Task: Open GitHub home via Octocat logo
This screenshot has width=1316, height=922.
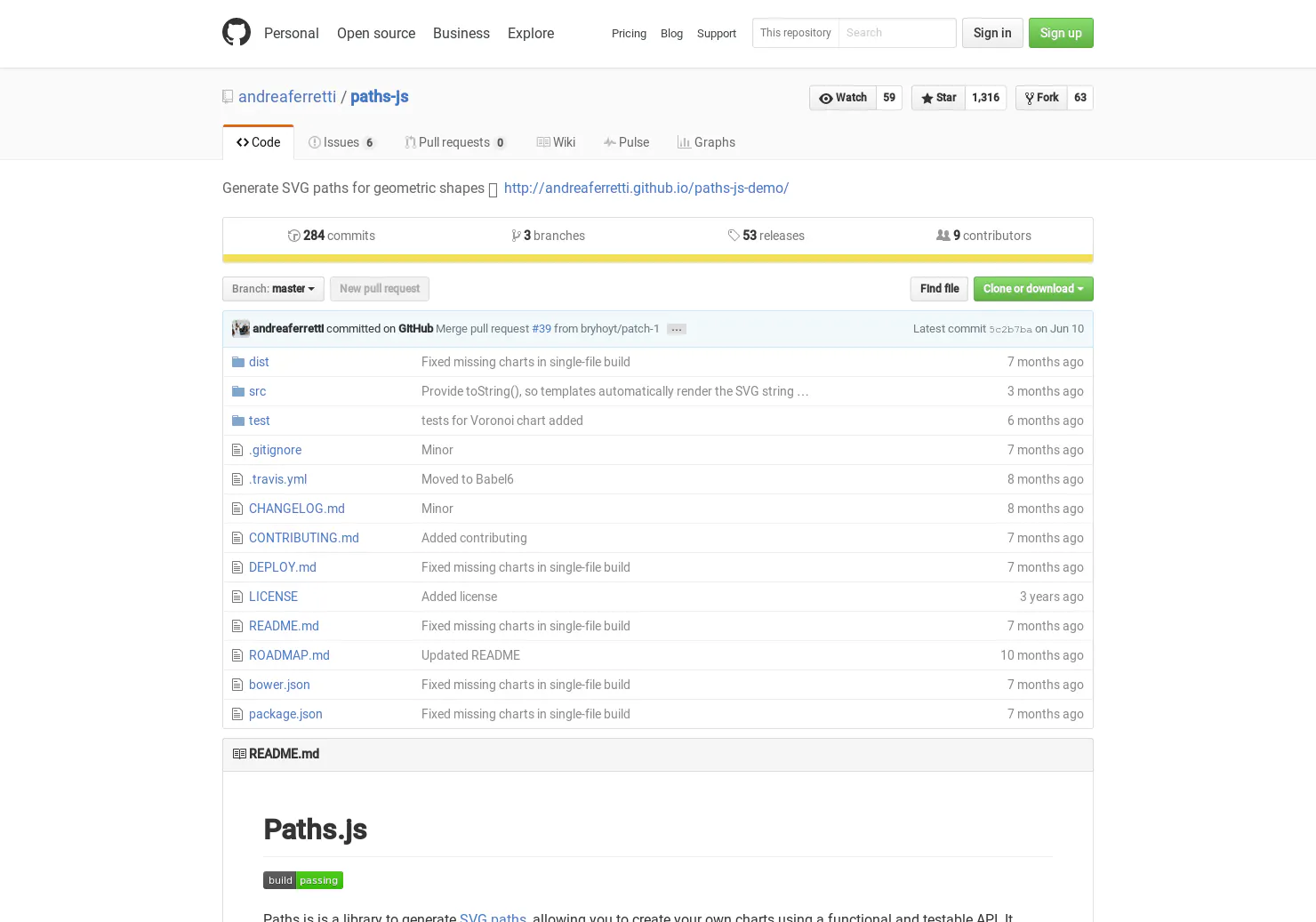Action: [x=237, y=33]
